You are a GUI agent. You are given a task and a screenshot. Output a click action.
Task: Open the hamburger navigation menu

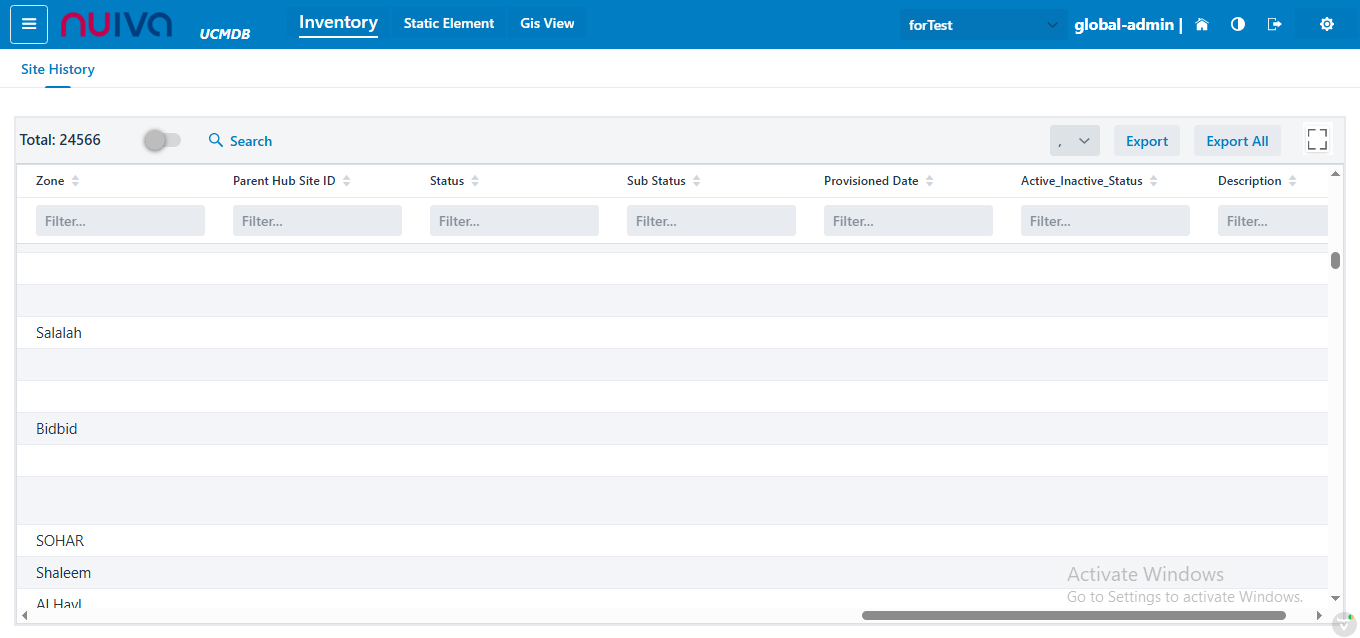[x=29, y=24]
